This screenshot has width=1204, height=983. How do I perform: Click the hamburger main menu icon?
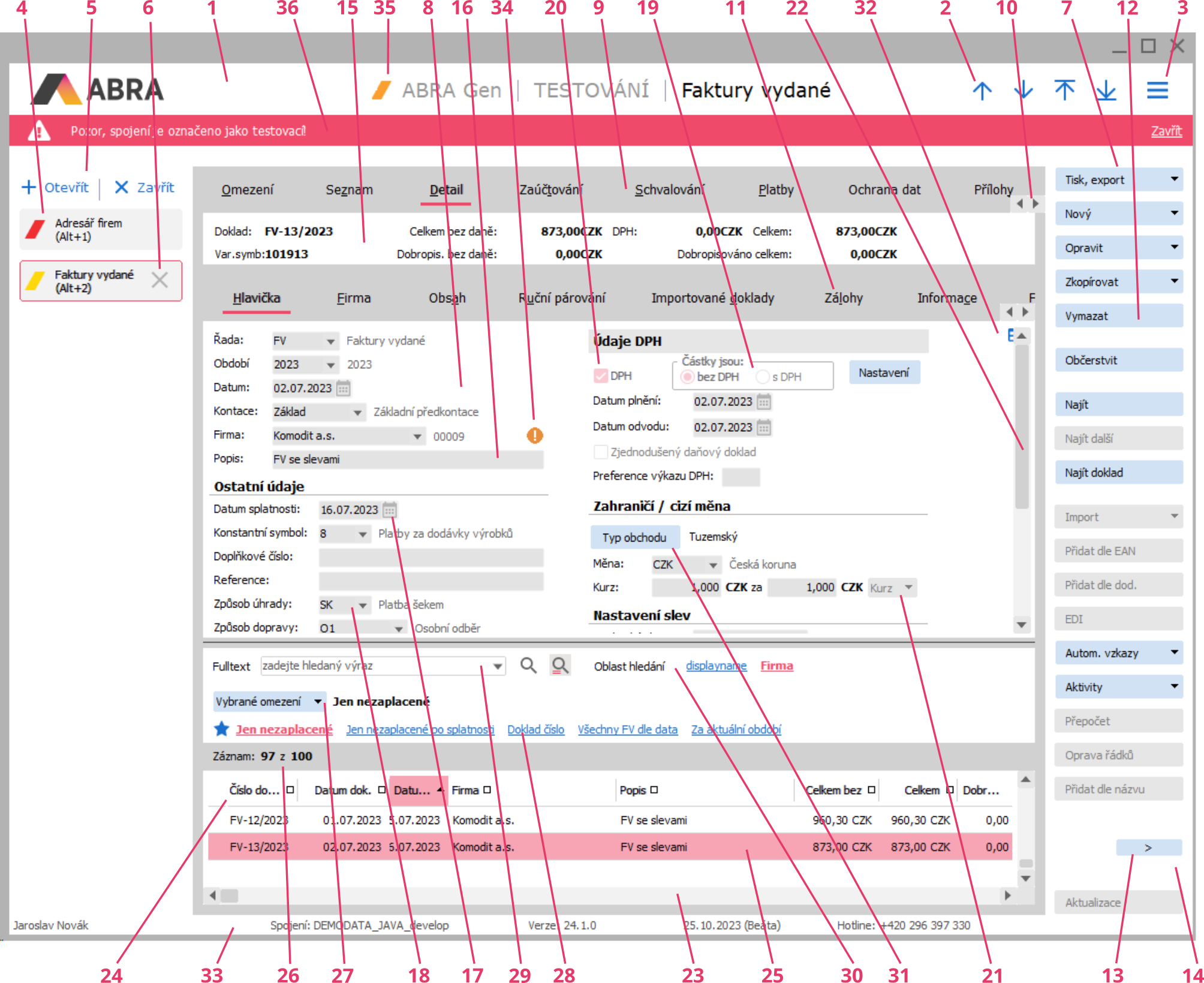(1157, 91)
